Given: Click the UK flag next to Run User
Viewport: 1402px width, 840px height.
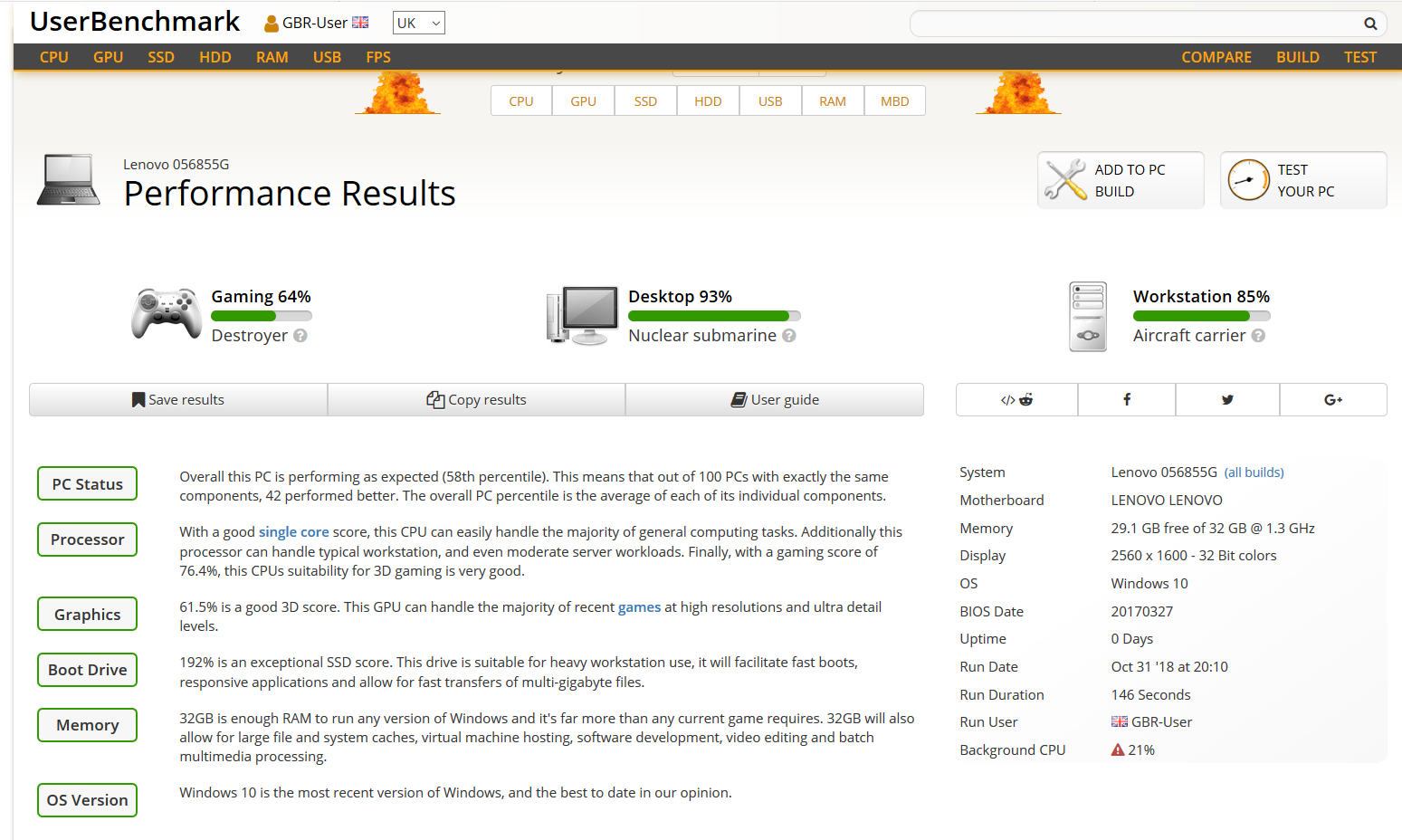Looking at the screenshot, I should pyautogui.click(x=1120, y=722).
